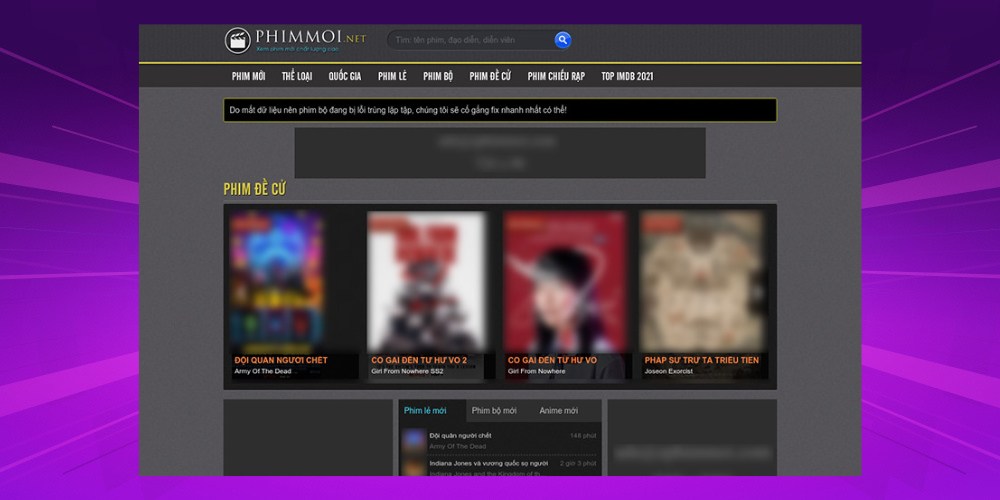
Task: Advance the Phim đề cử carousel next arrow
Action: pos(757,293)
